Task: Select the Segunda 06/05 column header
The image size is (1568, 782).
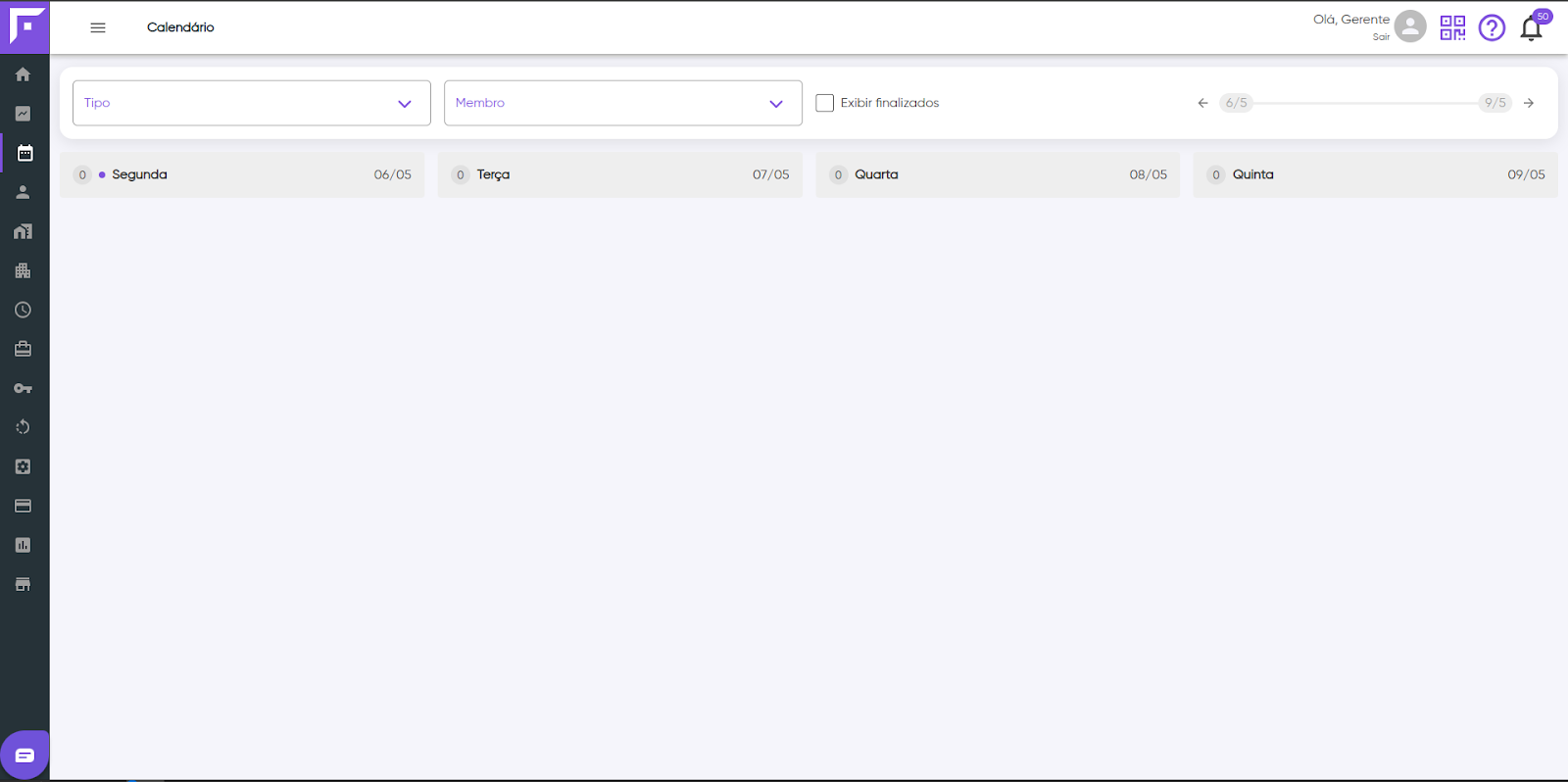Action: point(242,174)
